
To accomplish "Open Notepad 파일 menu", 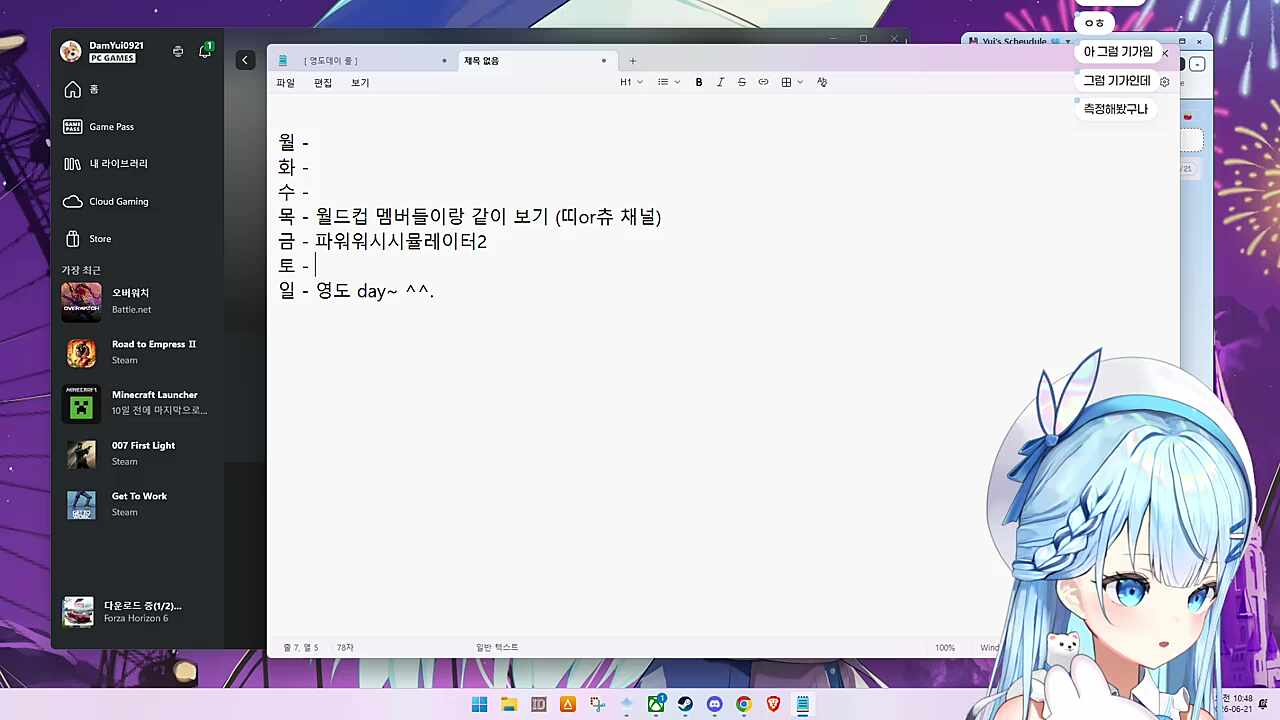I will [x=286, y=83].
